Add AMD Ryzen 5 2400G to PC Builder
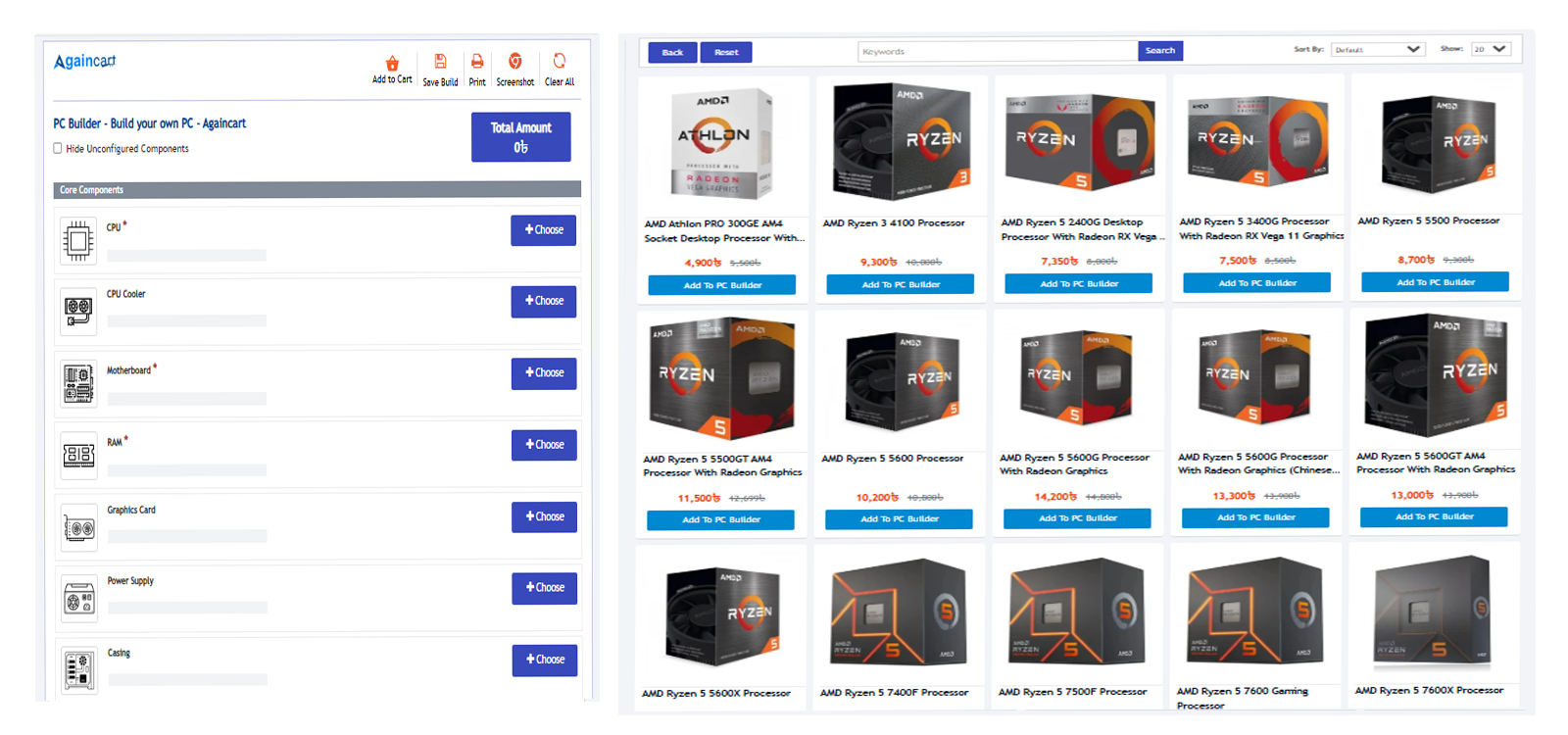Image resolution: width=1568 pixels, height=735 pixels. (1079, 283)
